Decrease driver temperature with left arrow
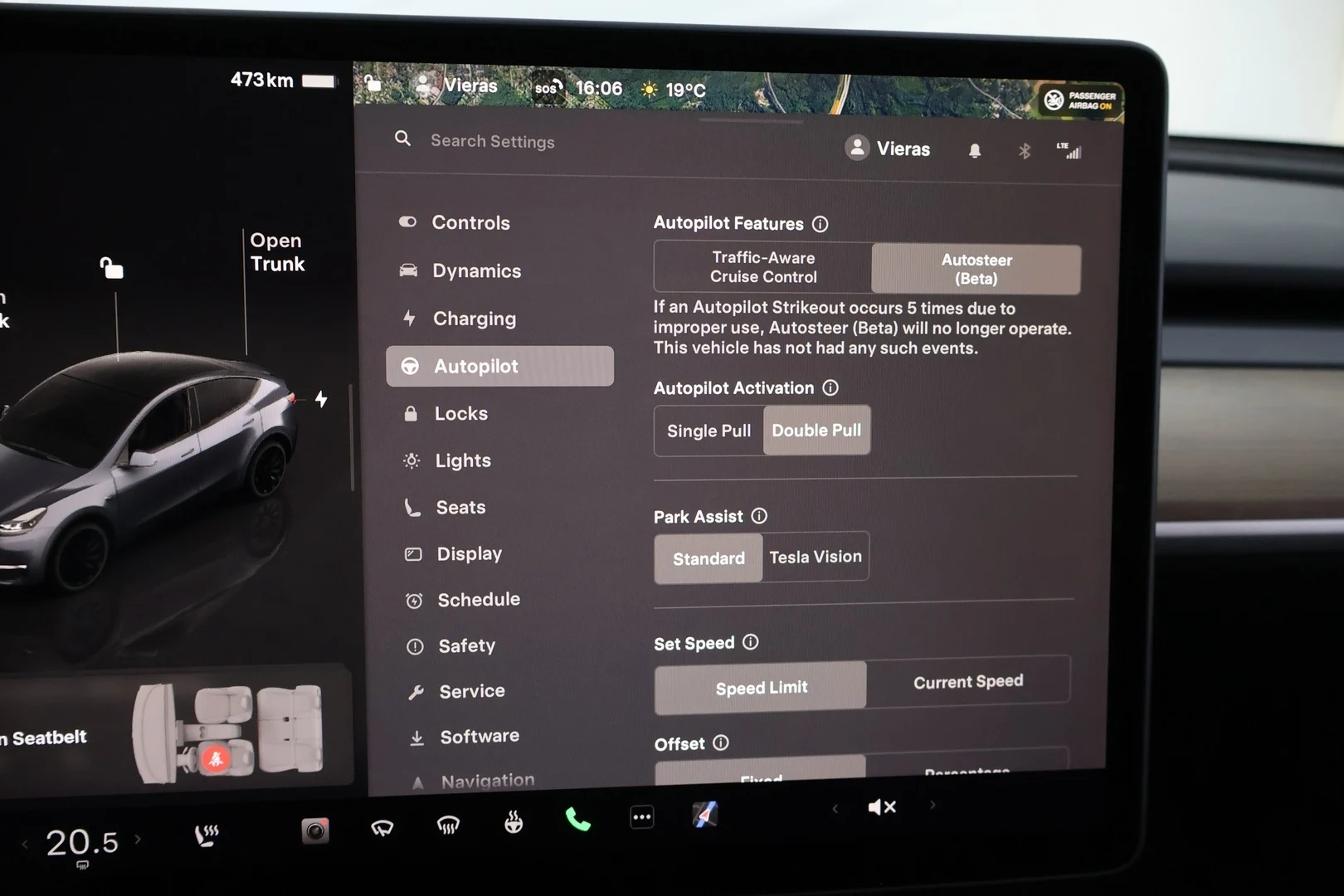Viewport: 1344px width, 896px height. (25, 845)
